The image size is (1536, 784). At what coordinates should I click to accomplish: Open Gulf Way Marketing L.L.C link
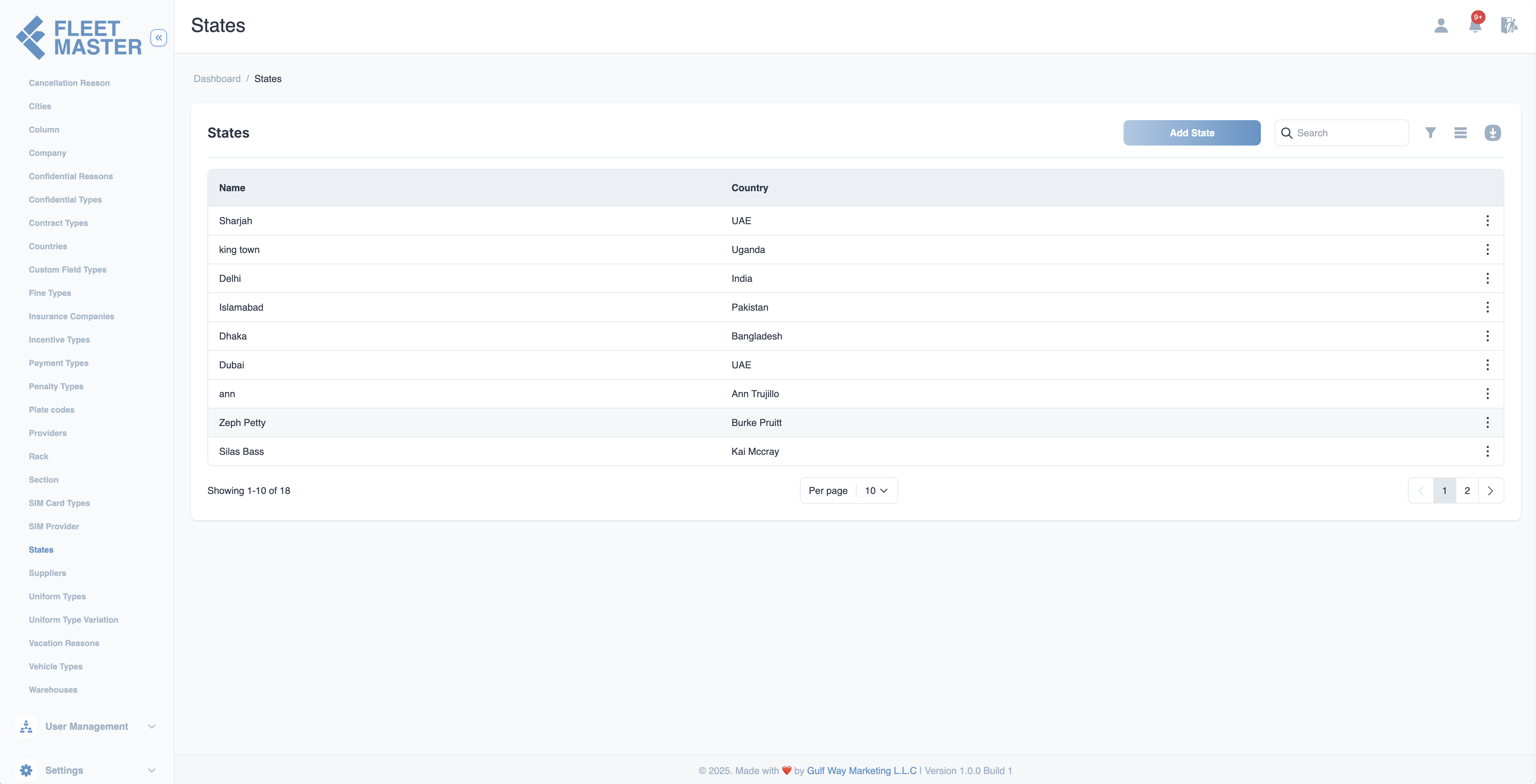point(861,770)
